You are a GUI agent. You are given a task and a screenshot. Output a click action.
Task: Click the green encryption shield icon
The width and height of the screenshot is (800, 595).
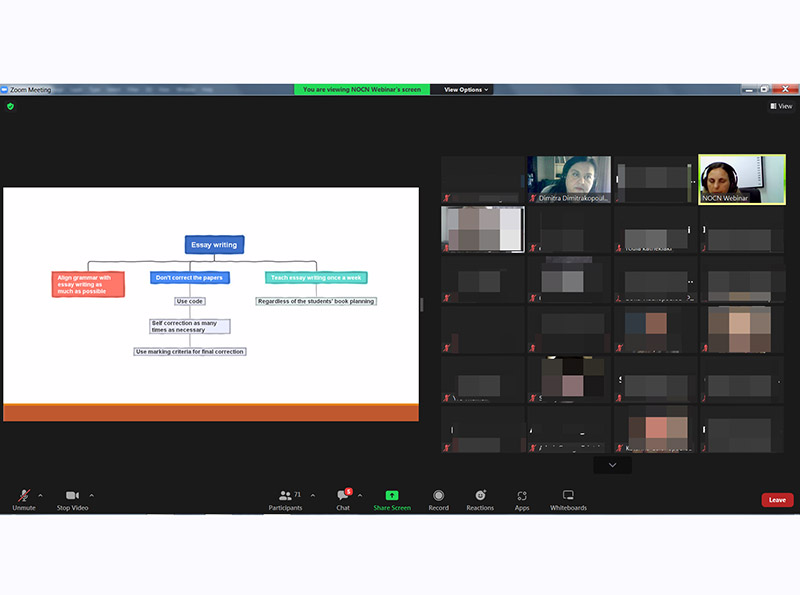pyautogui.click(x=11, y=106)
